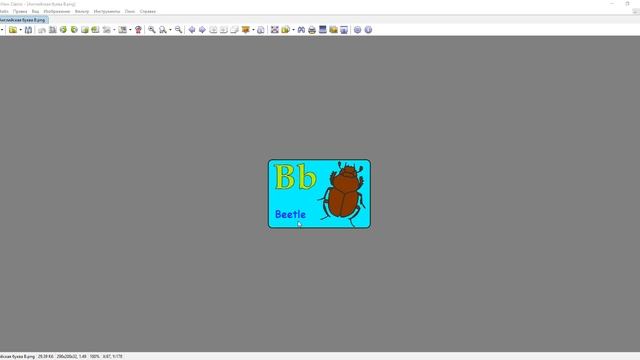Screen dimensions: 640x360
Task: Click the first green rotate icon
Action: click(x=63, y=30)
